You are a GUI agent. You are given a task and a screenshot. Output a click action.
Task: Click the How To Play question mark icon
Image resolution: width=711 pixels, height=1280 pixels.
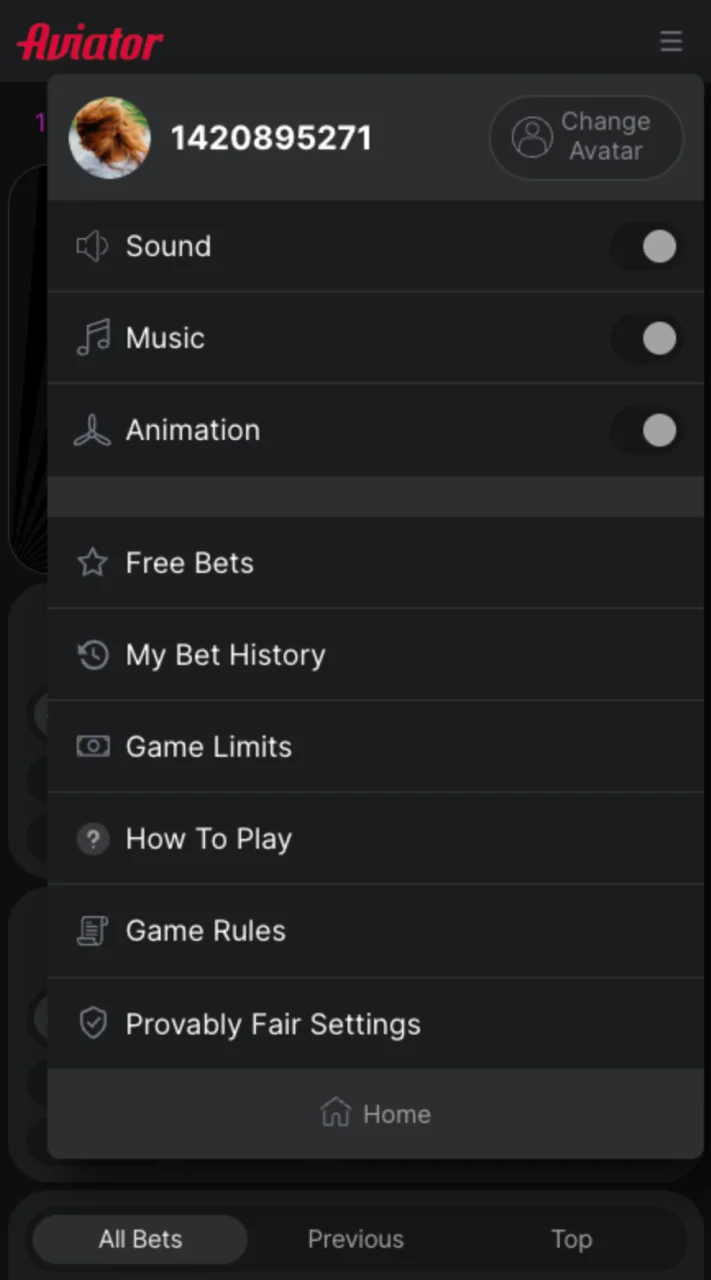92,839
